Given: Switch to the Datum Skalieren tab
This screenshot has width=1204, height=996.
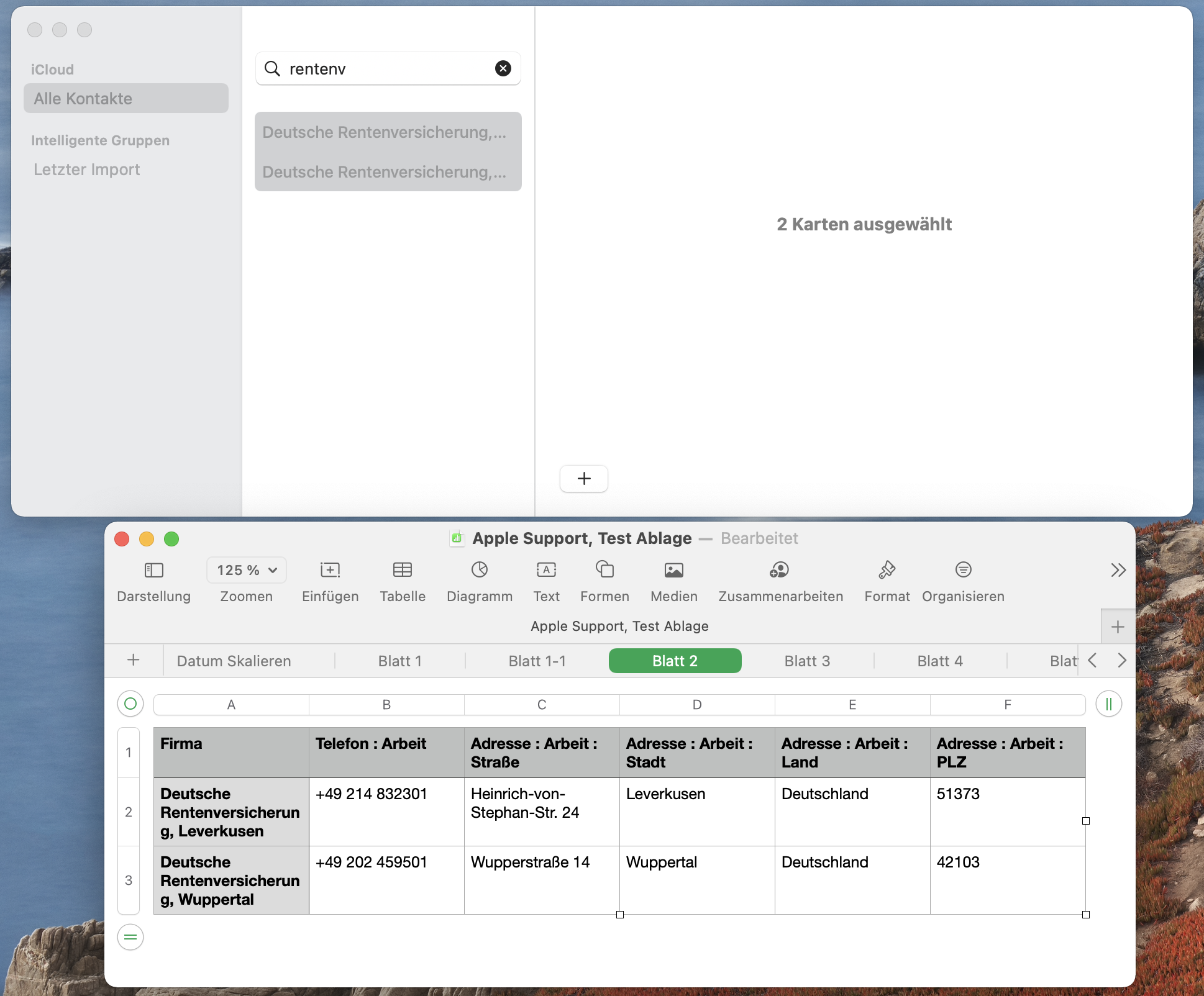Looking at the screenshot, I should pyautogui.click(x=234, y=661).
